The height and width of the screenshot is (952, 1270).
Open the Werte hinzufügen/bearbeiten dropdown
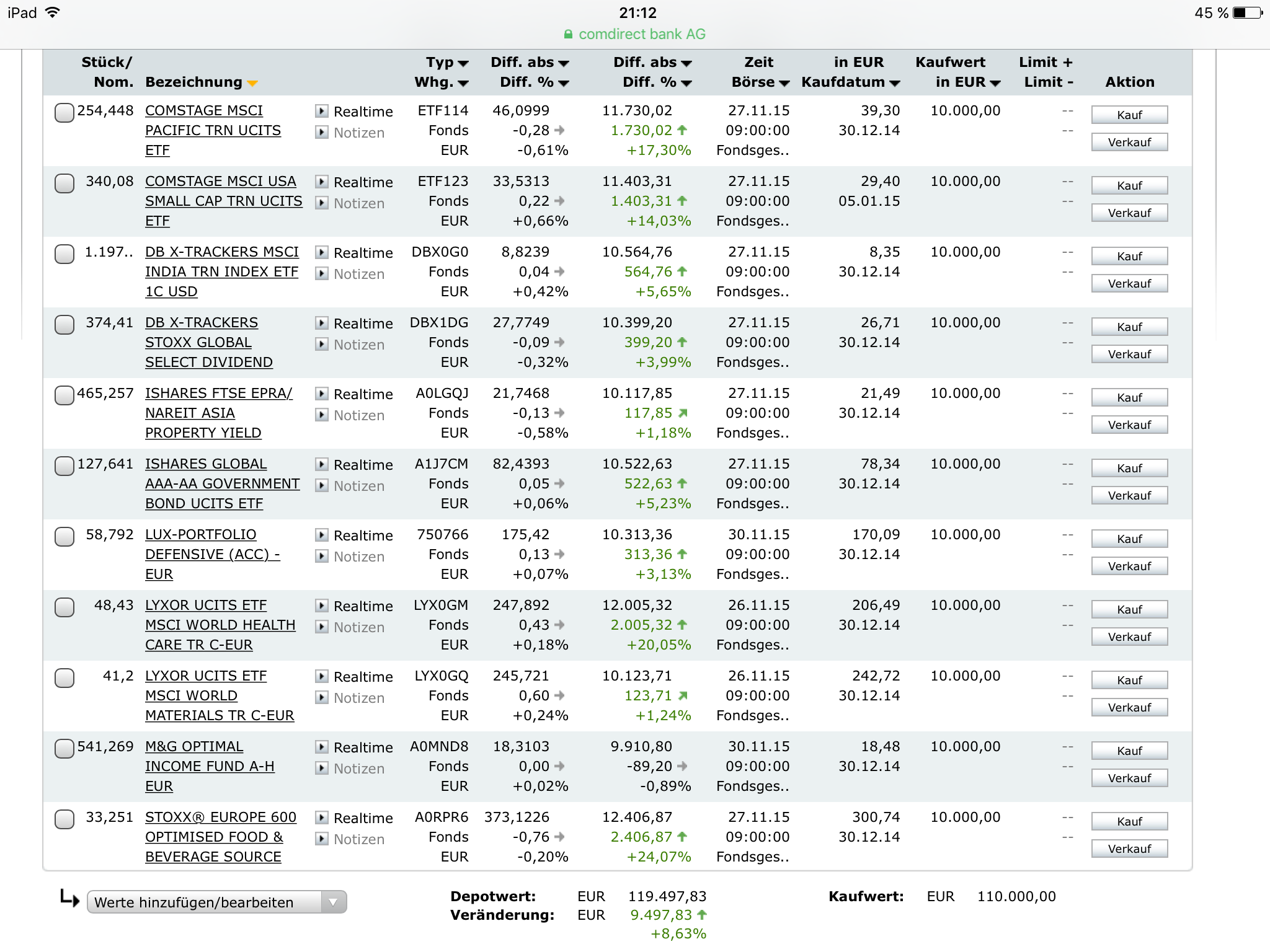click(216, 902)
